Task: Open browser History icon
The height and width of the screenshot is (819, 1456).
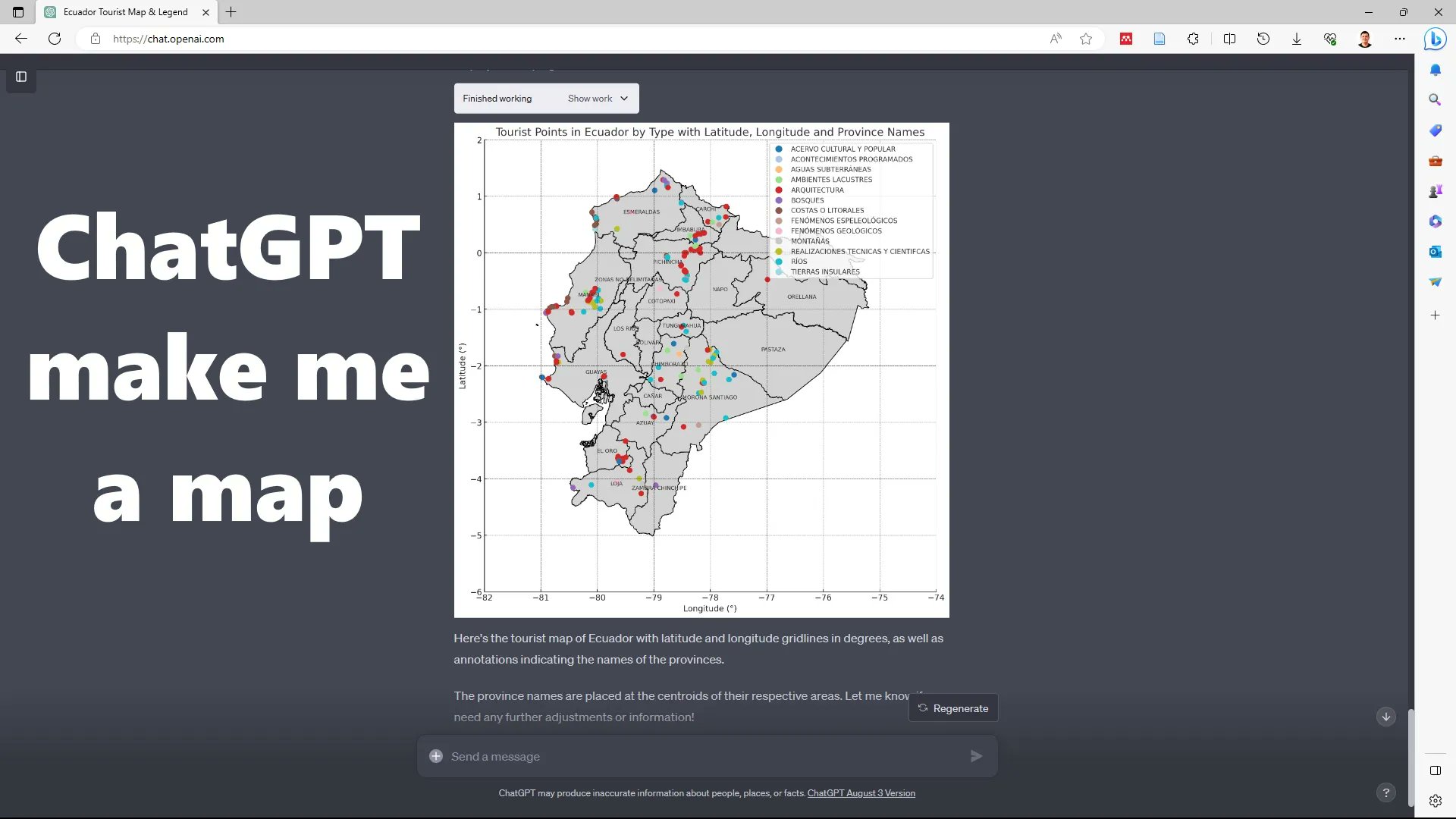Action: pyautogui.click(x=1263, y=39)
